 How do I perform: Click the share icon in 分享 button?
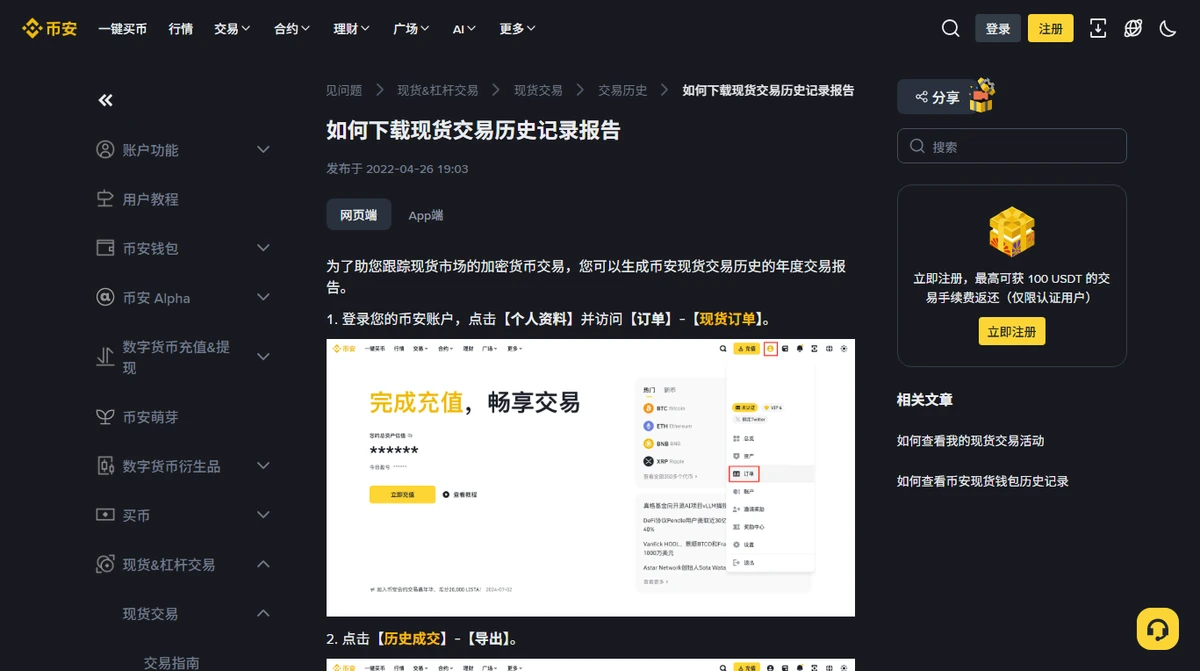click(920, 97)
